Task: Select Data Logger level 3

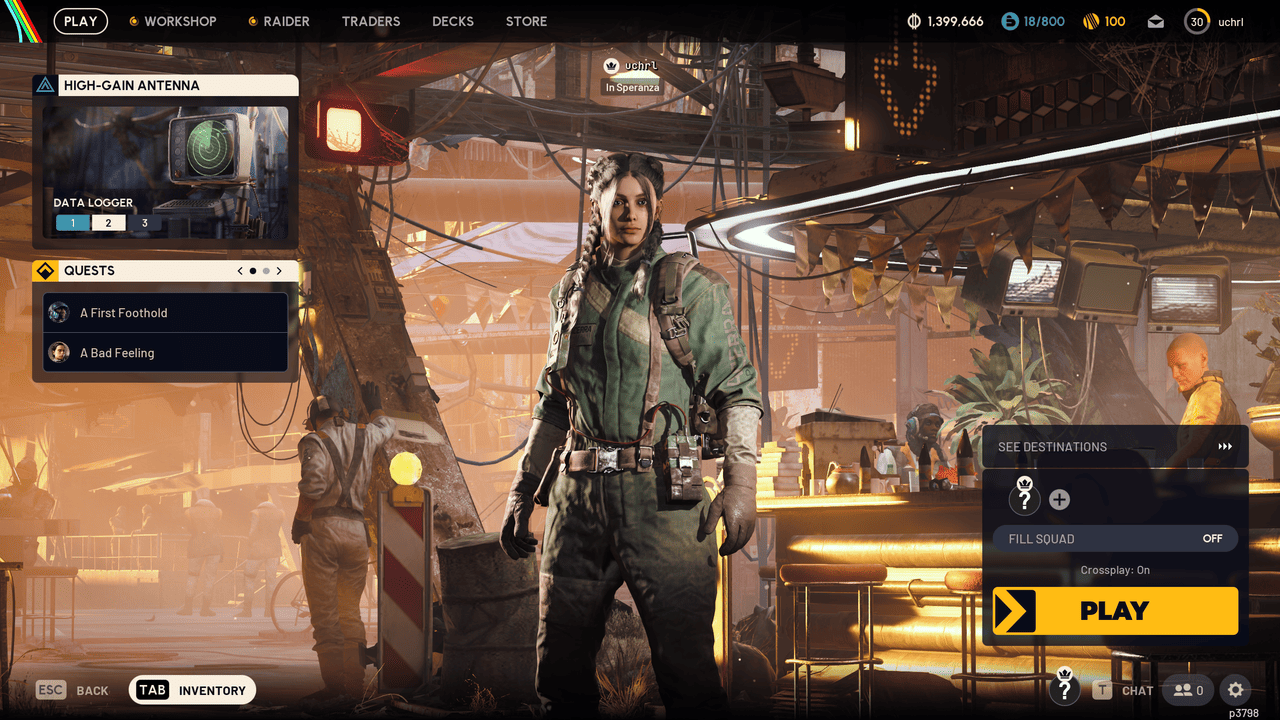Action: (x=145, y=223)
